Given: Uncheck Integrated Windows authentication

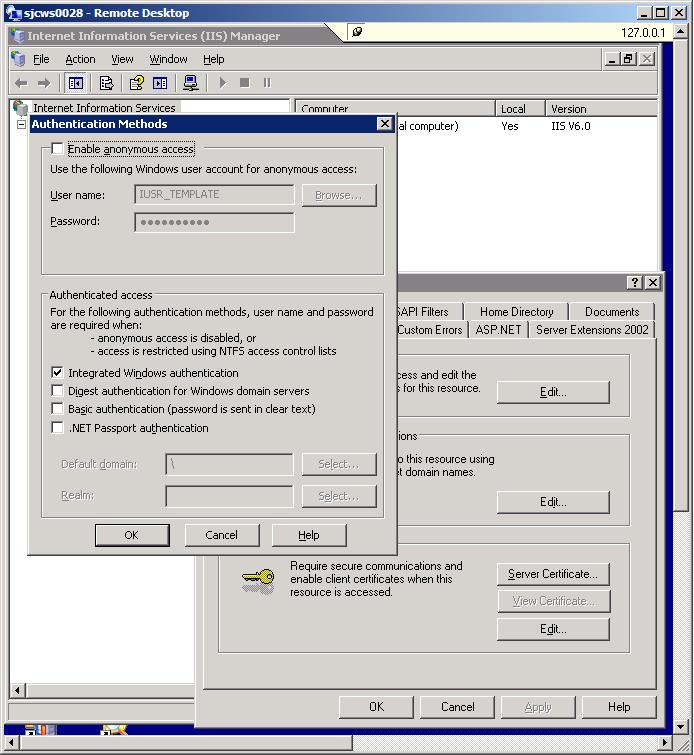Looking at the screenshot, I should pyautogui.click(x=58, y=373).
